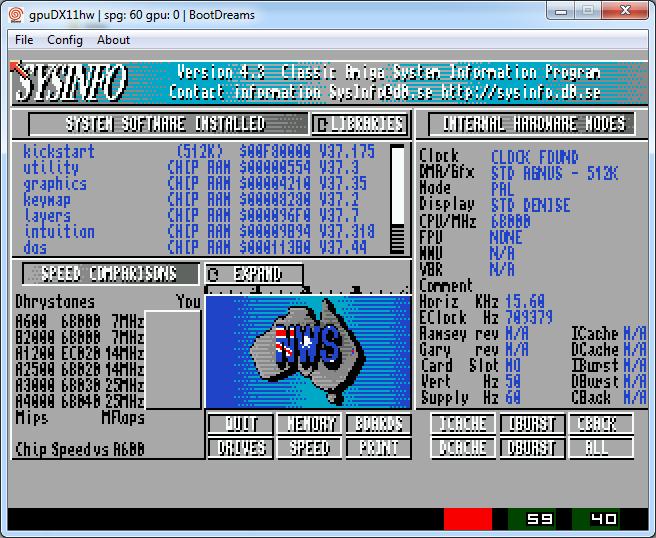Click the 59 frame counter display
Image resolution: width=656 pixels, height=538 pixels.
(532, 519)
